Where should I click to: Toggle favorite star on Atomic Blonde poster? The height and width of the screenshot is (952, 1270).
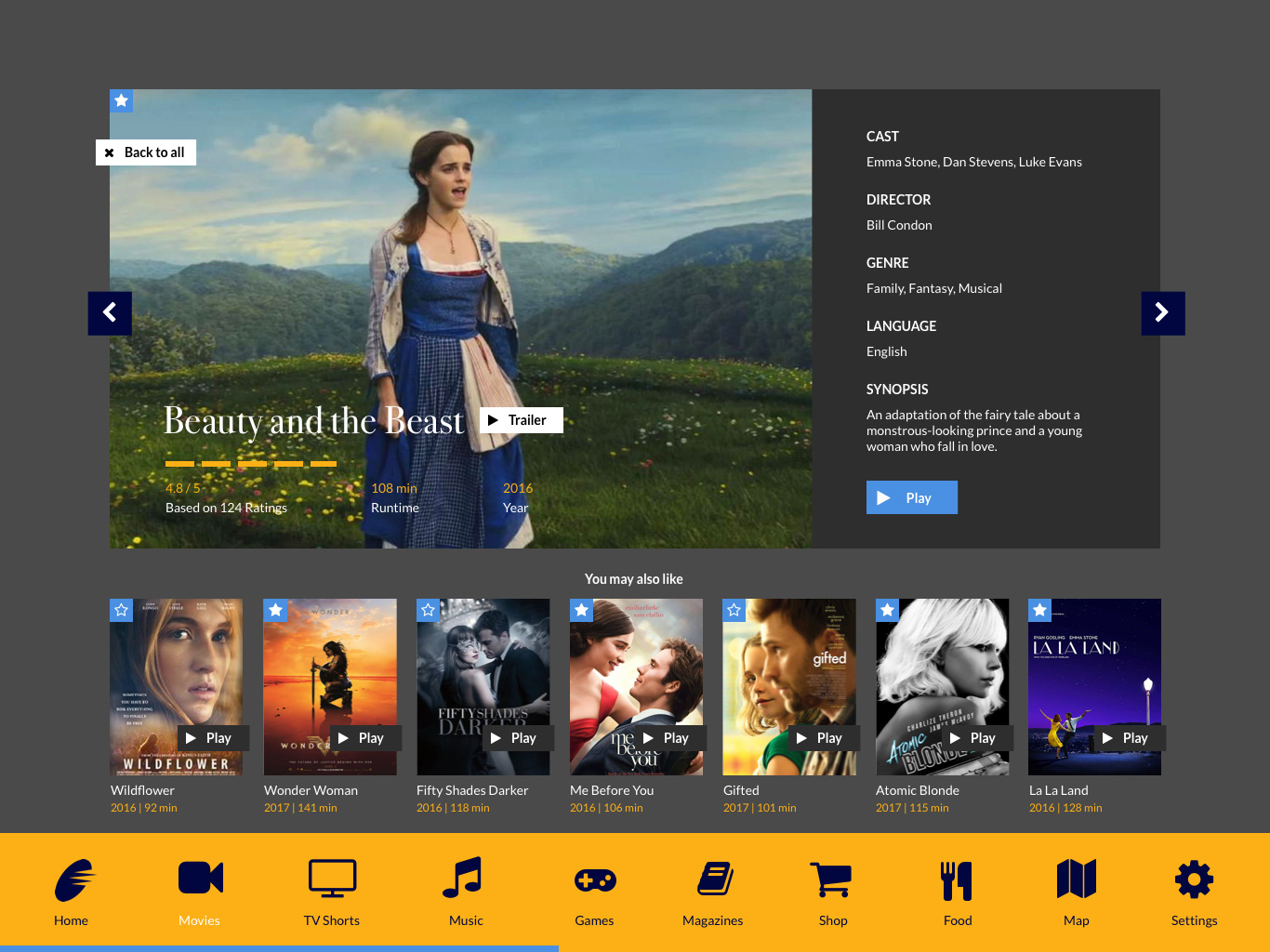click(887, 610)
